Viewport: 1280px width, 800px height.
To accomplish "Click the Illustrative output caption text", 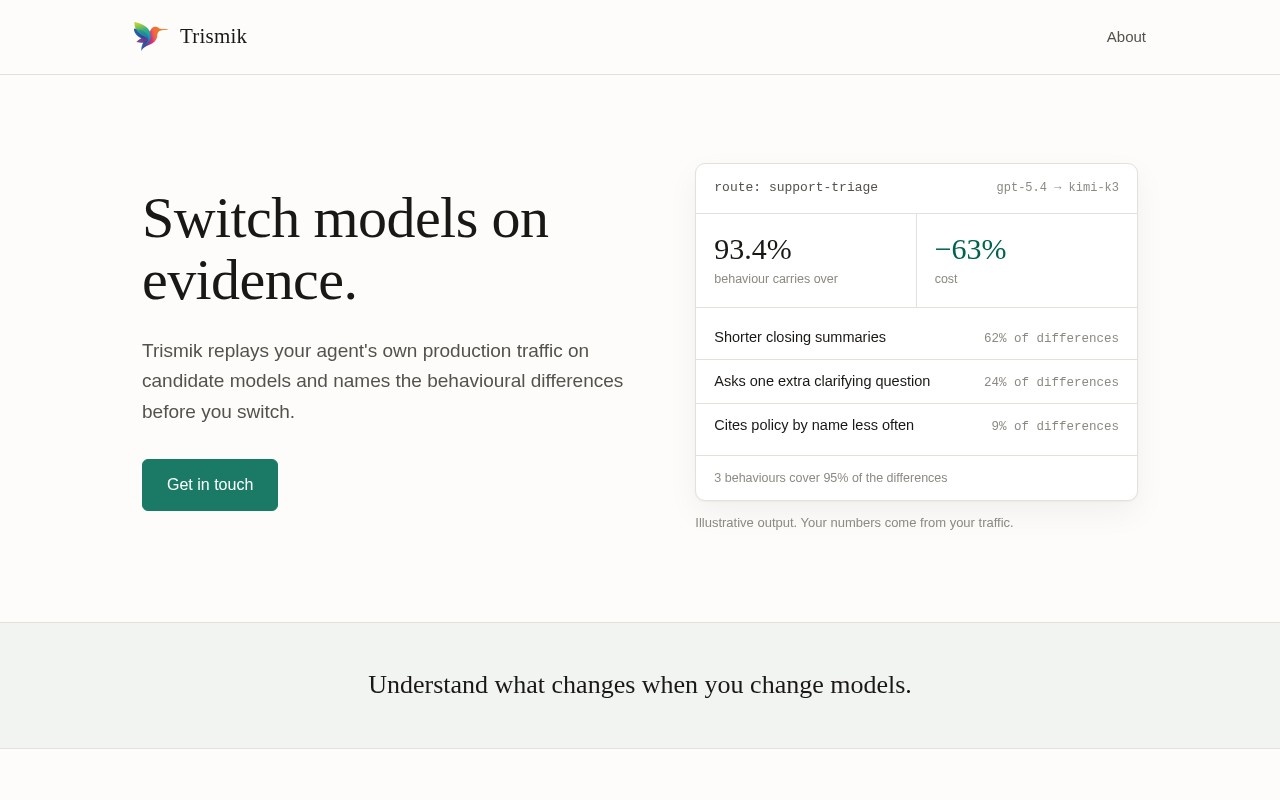I will coord(854,523).
